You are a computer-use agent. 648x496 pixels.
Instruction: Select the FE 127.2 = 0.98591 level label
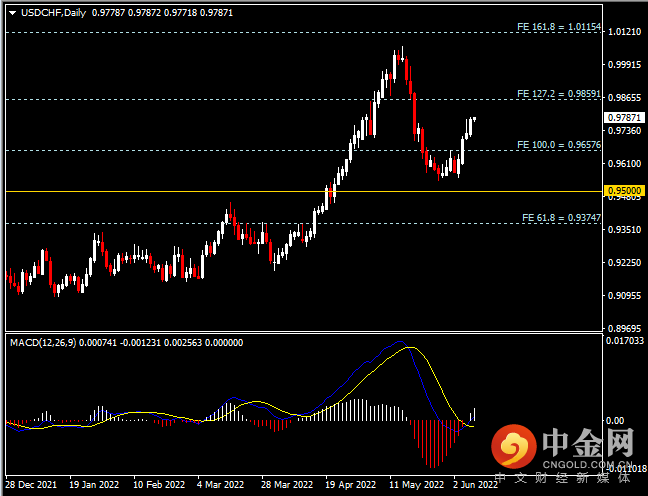click(559, 94)
